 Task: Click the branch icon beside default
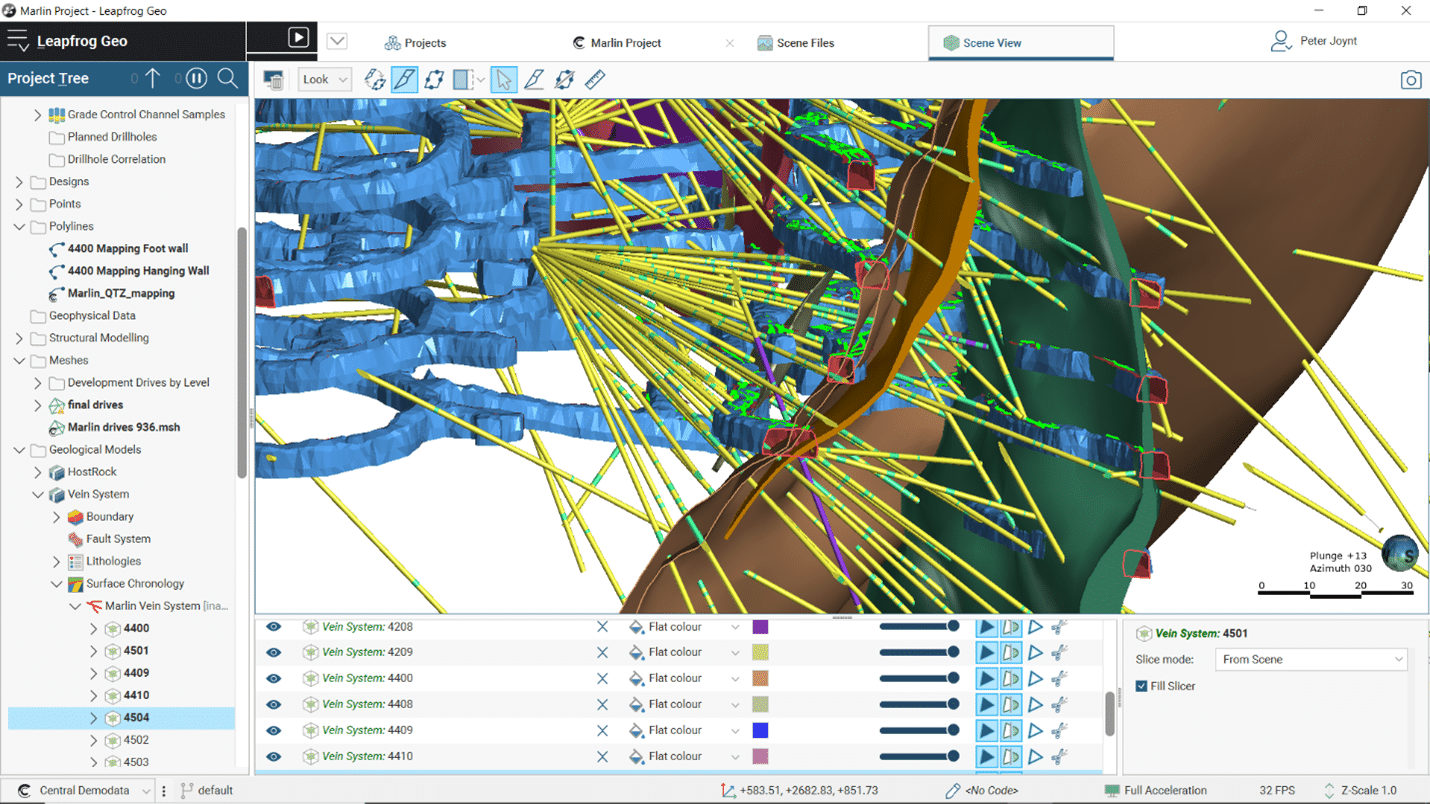coord(186,790)
